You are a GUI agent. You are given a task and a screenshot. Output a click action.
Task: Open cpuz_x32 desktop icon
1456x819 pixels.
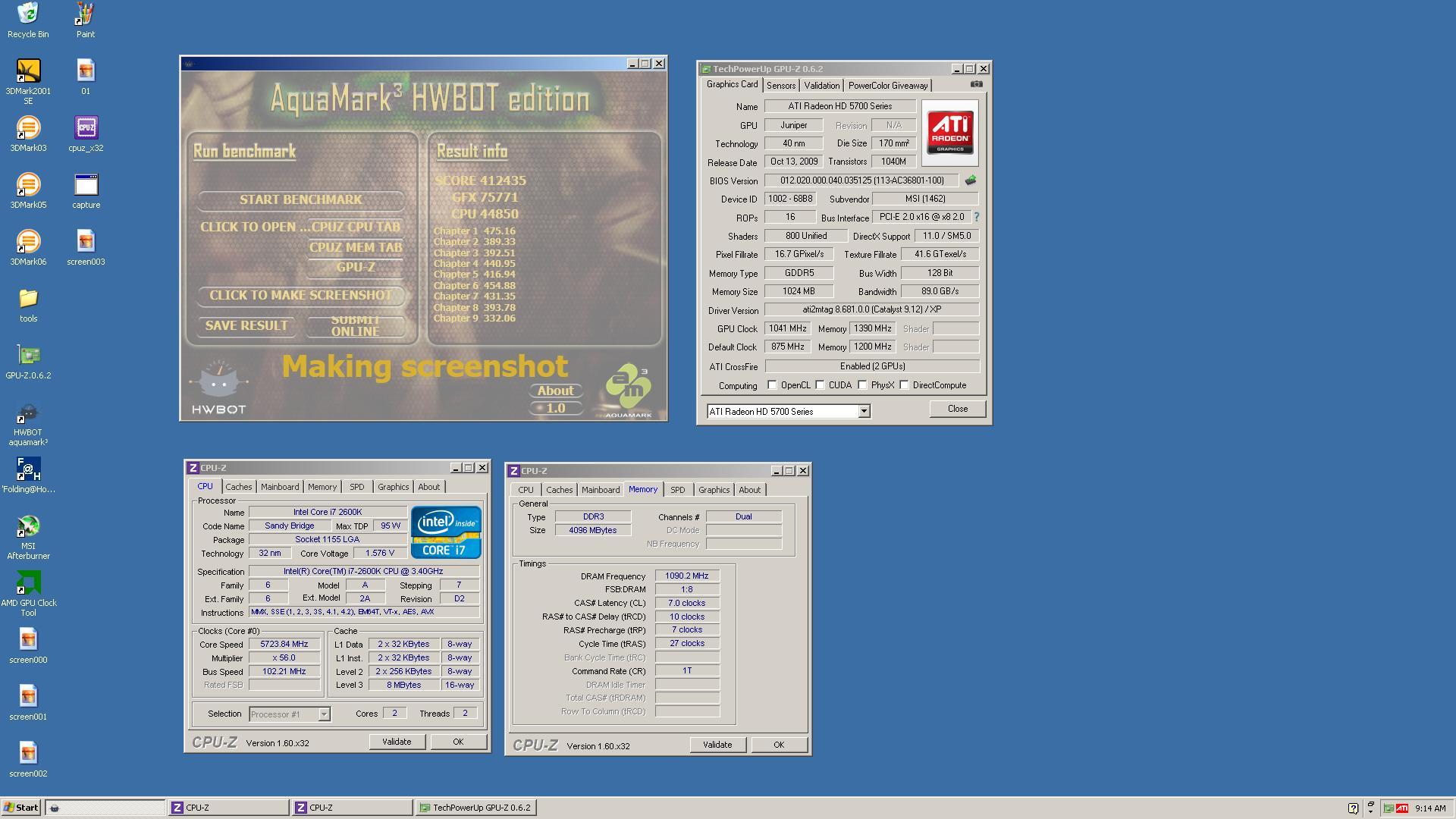(86, 133)
